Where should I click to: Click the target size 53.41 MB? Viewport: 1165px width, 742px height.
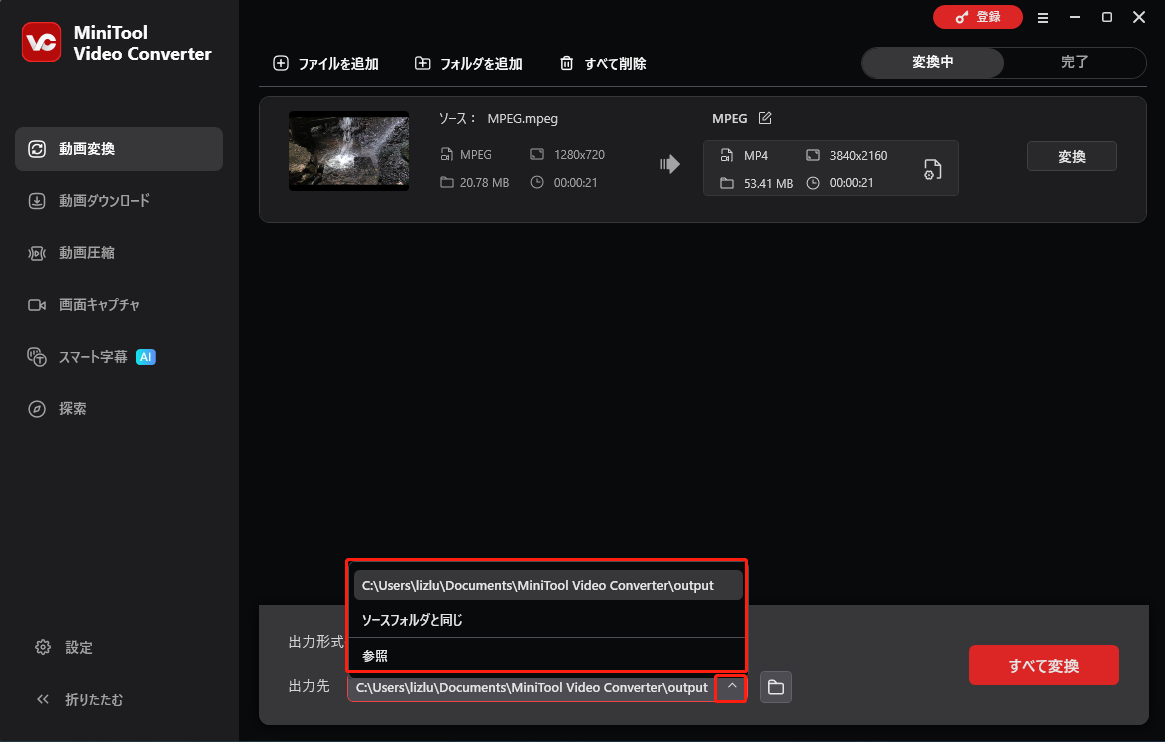coord(768,183)
